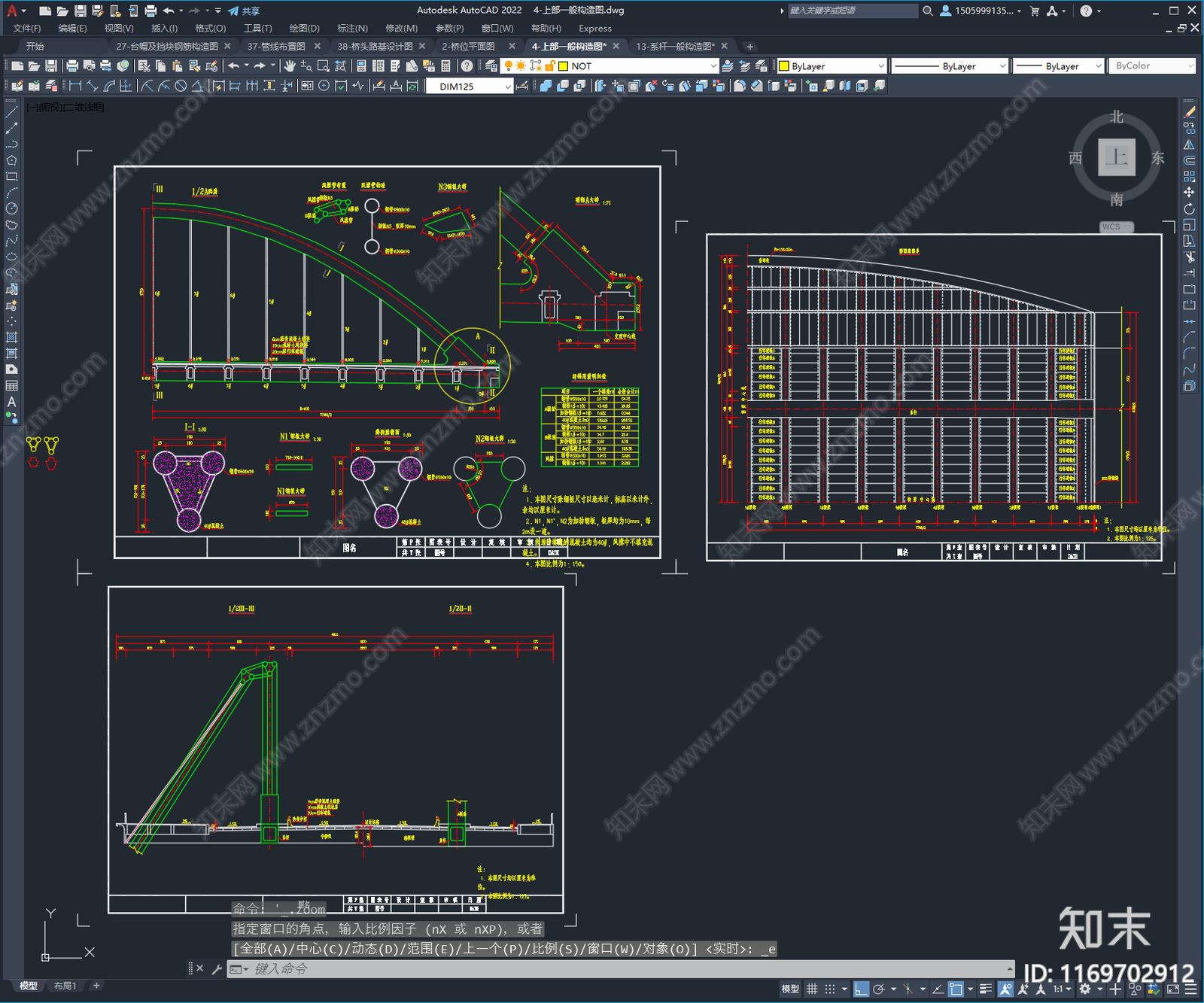Click the 布局1 layout tab button
The width and height of the screenshot is (1204, 1003).
click(x=65, y=986)
